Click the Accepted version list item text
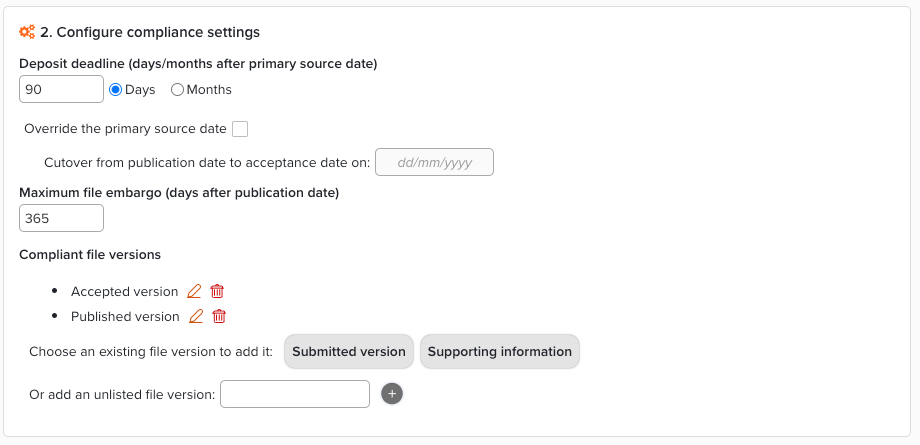The height and width of the screenshot is (445, 920). point(125,292)
